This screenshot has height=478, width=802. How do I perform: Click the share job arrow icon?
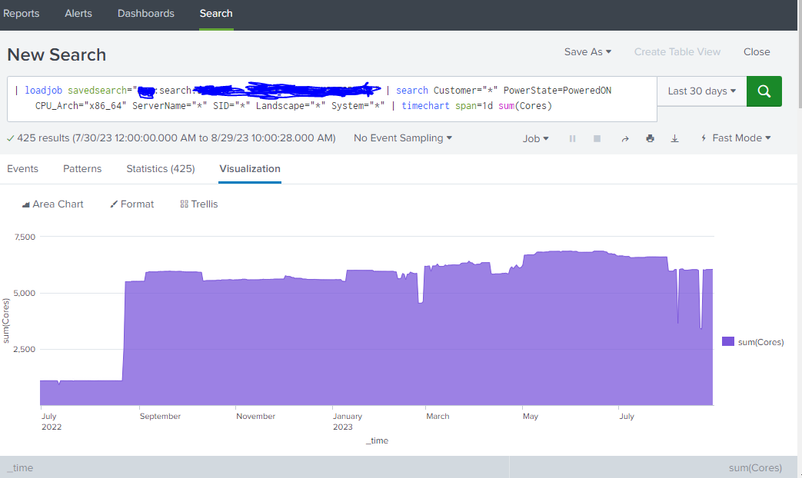coord(625,138)
